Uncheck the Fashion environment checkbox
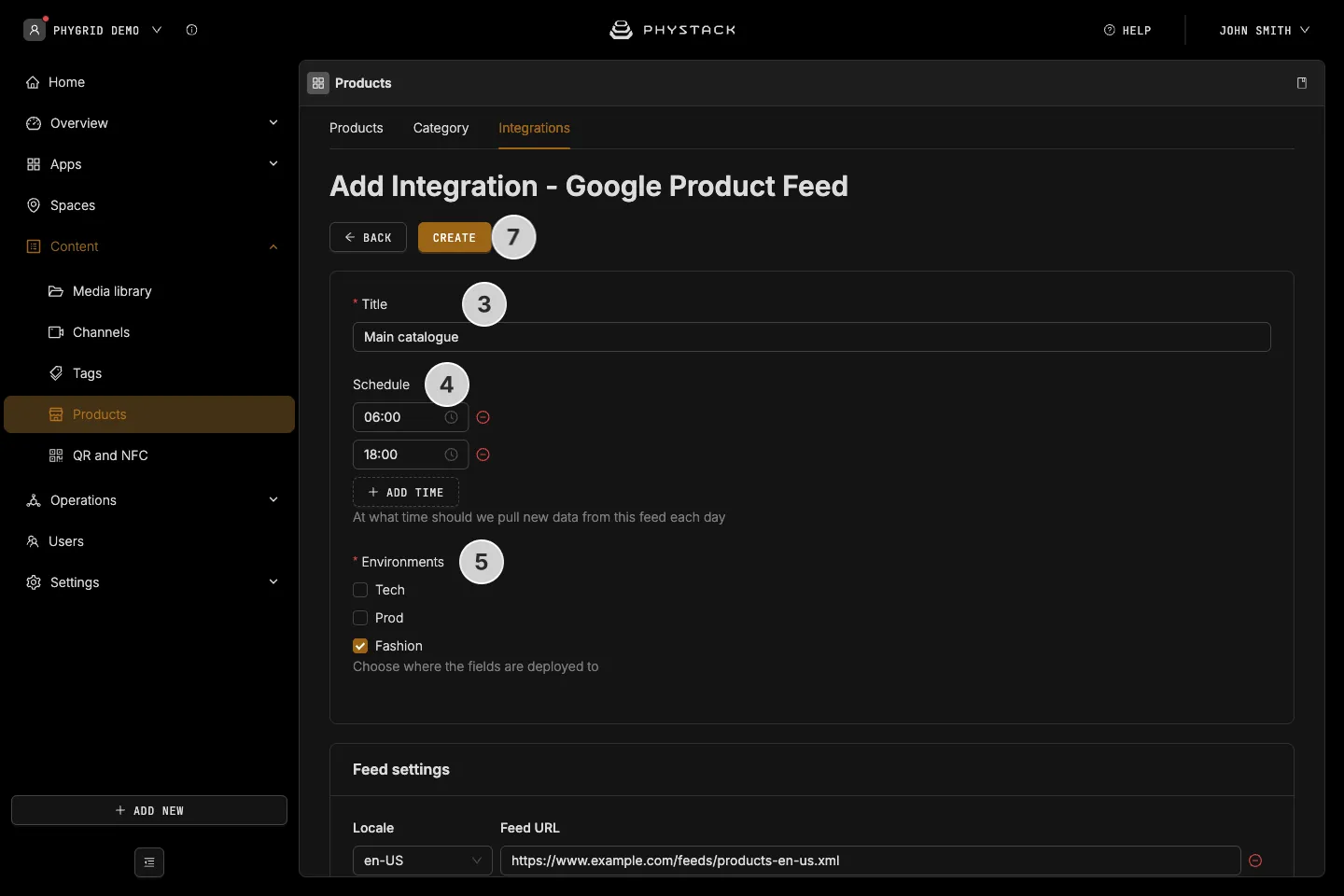1344x896 pixels. (360, 646)
